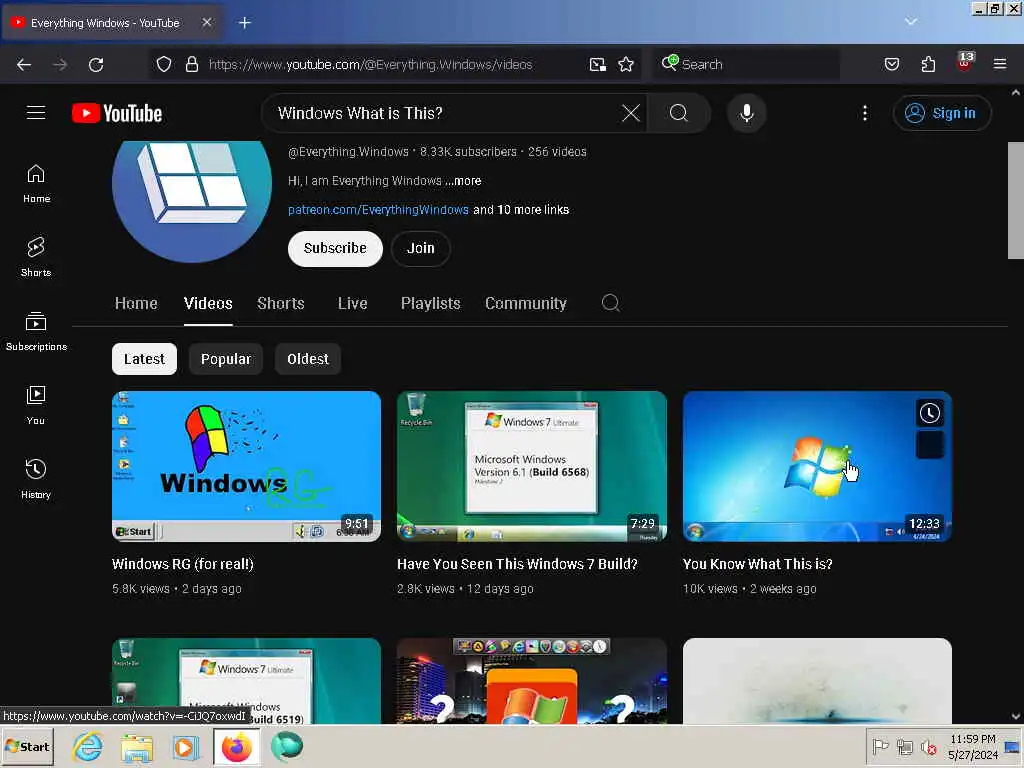This screenshot has width=1024, height=768.
Task: Click the Sign in button
Action: pos(942,113)
